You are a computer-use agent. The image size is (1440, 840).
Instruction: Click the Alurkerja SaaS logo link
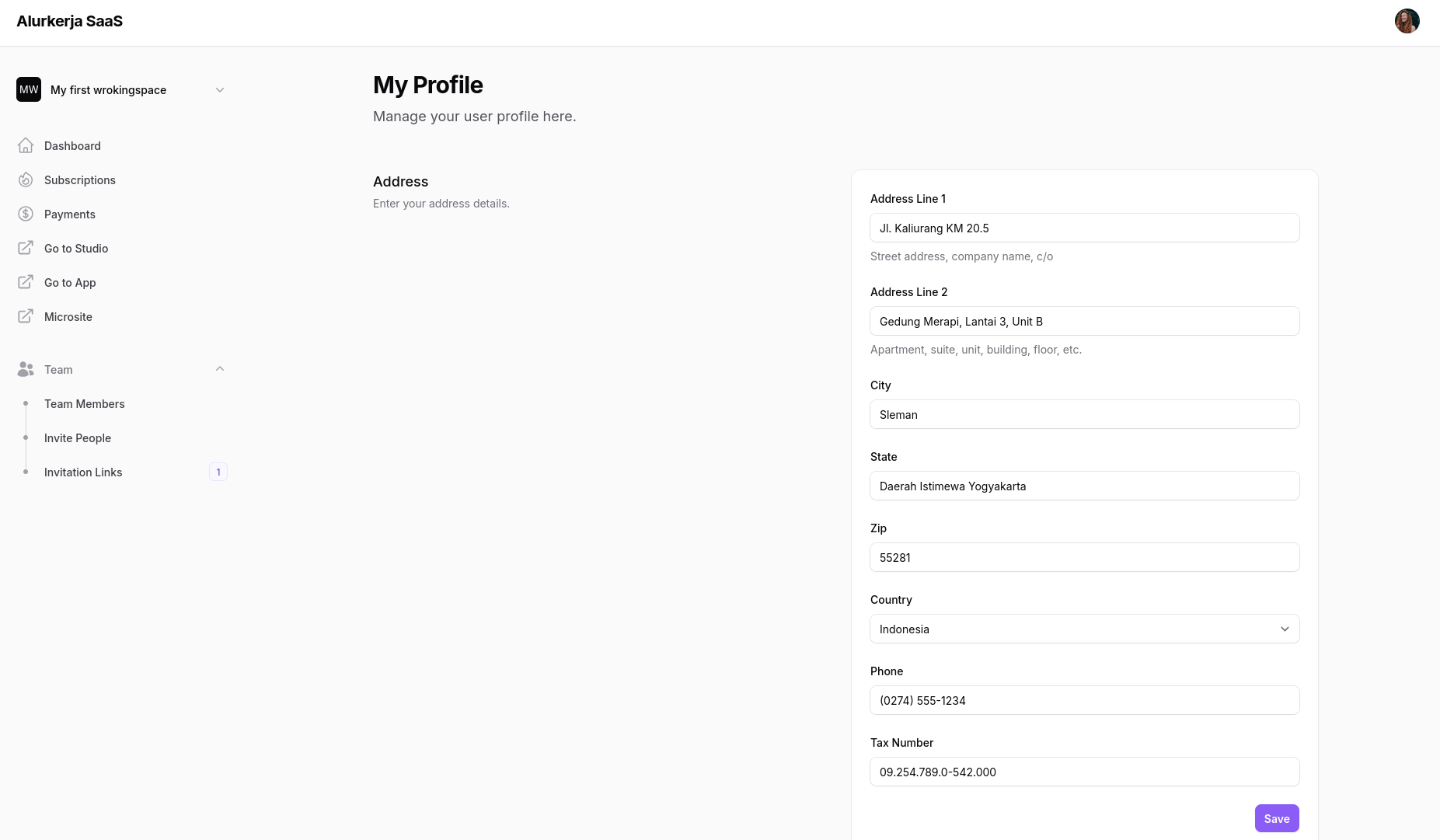(x=70, y=22)
